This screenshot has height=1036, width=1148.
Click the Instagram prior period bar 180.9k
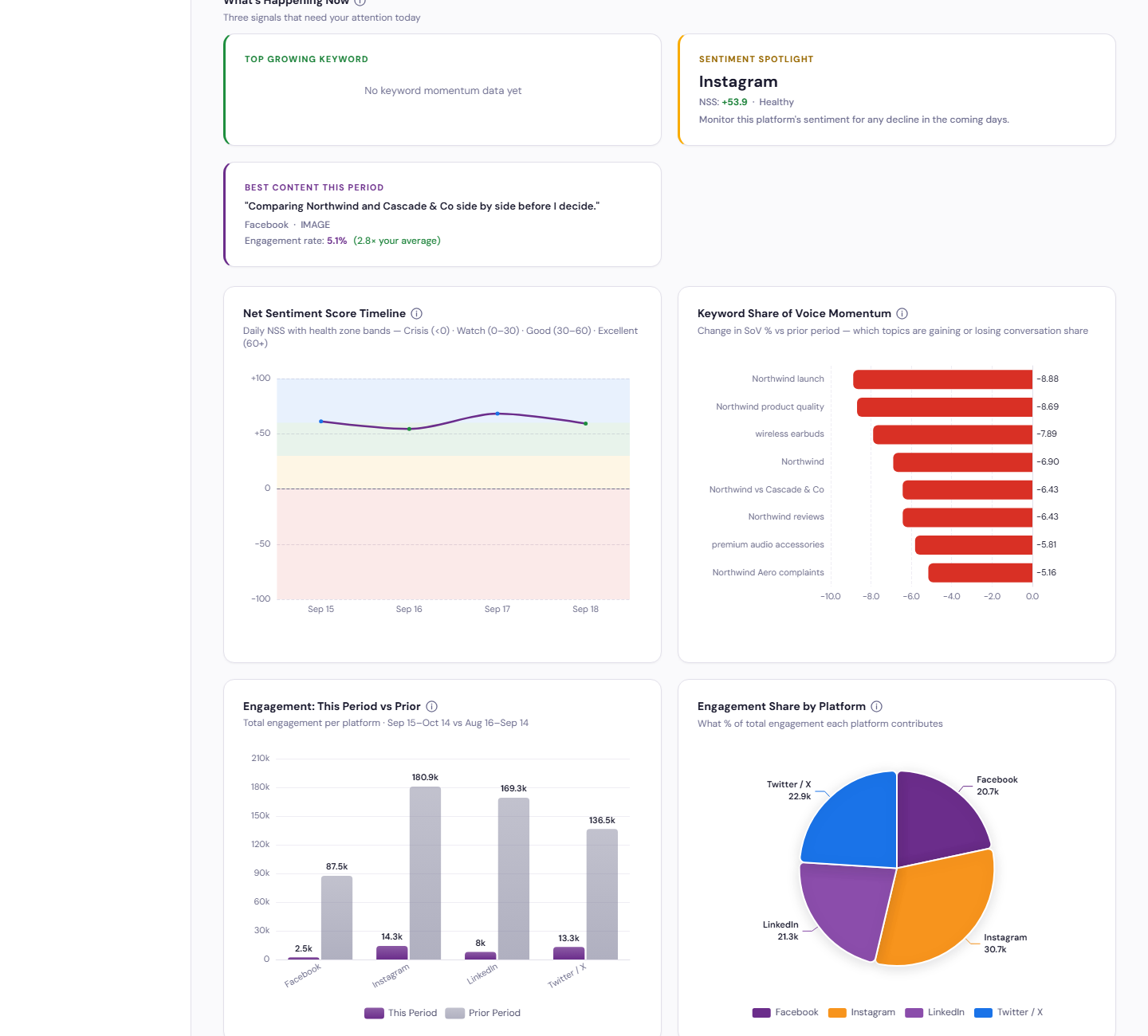[425, 873]
